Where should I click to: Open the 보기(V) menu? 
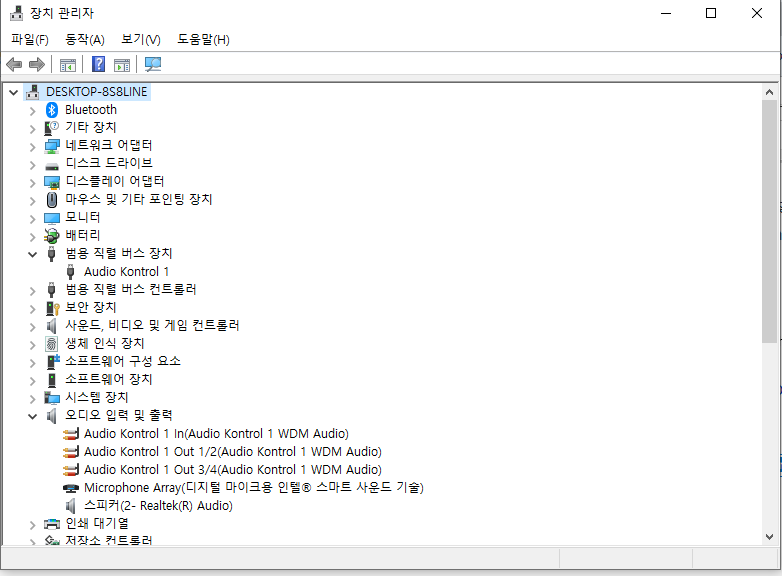(x=141, y=39)
